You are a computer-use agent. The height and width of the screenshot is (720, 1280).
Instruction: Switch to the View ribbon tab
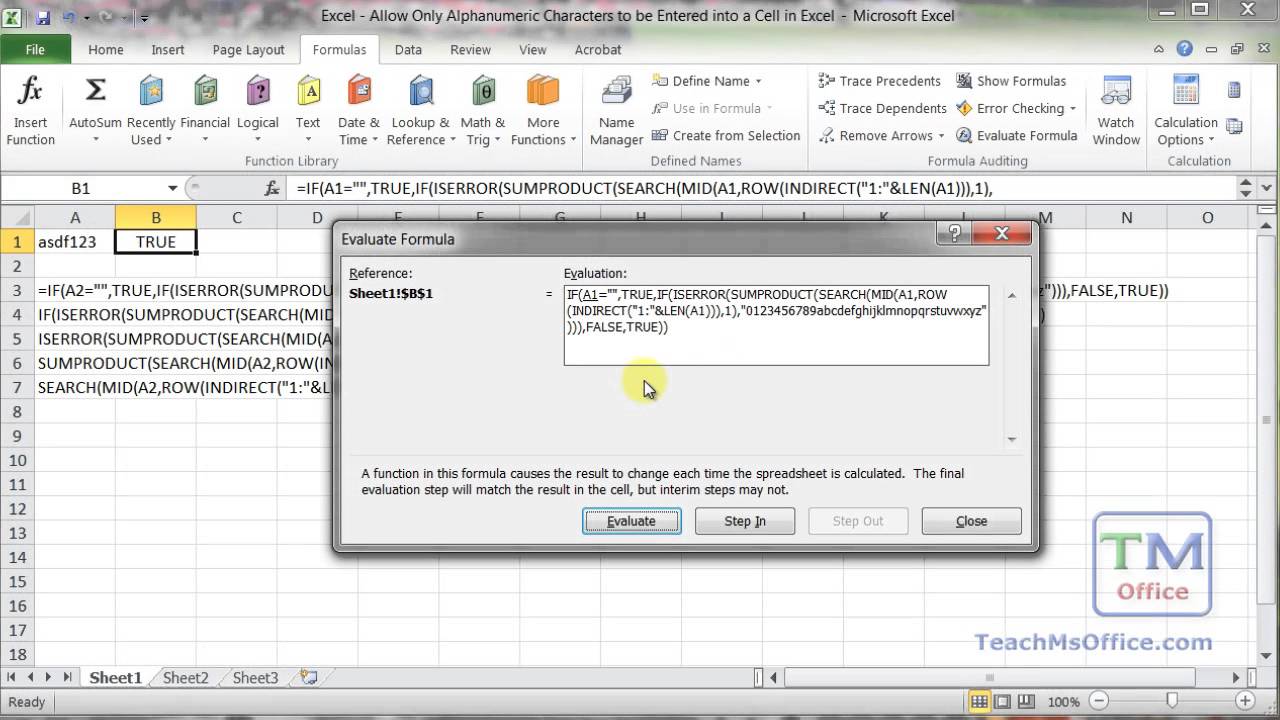tap(533, 49)
